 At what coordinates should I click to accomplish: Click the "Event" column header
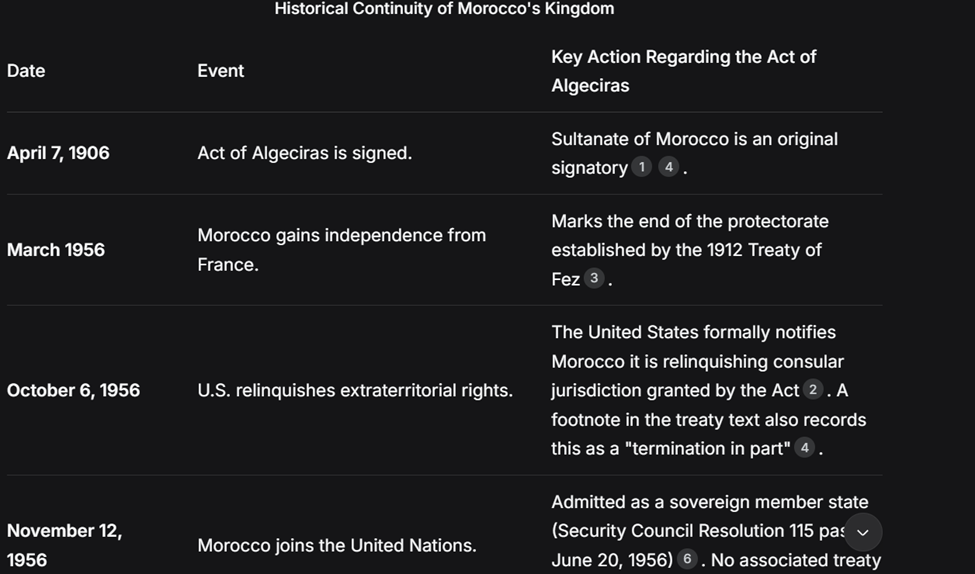click(x=221, y=70)
